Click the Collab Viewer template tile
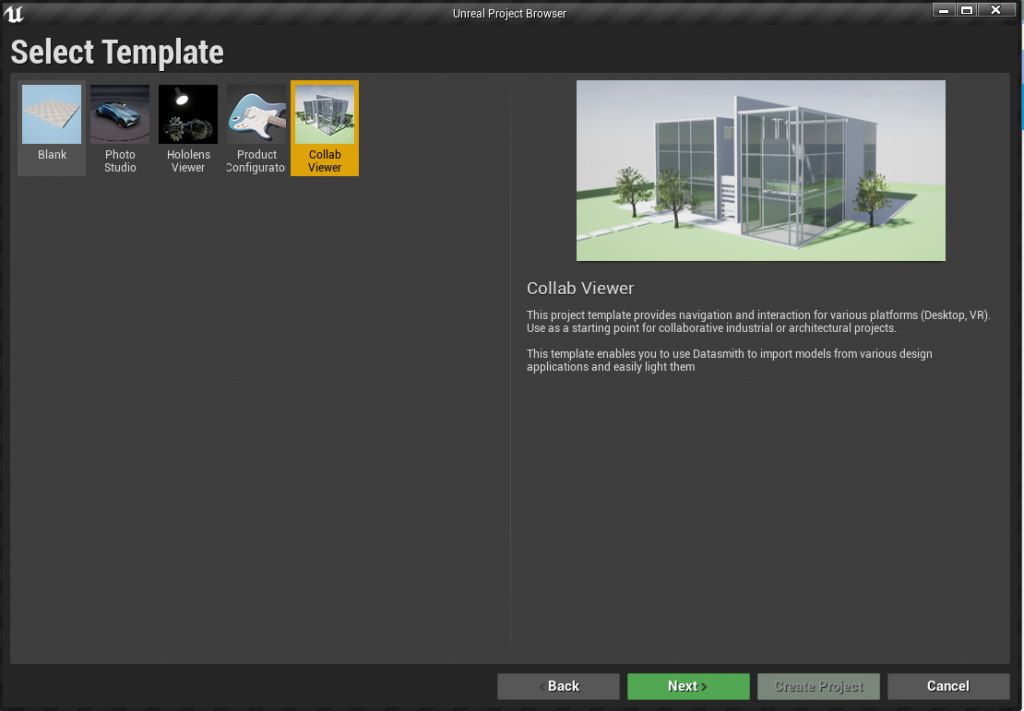 coord(325,128)
